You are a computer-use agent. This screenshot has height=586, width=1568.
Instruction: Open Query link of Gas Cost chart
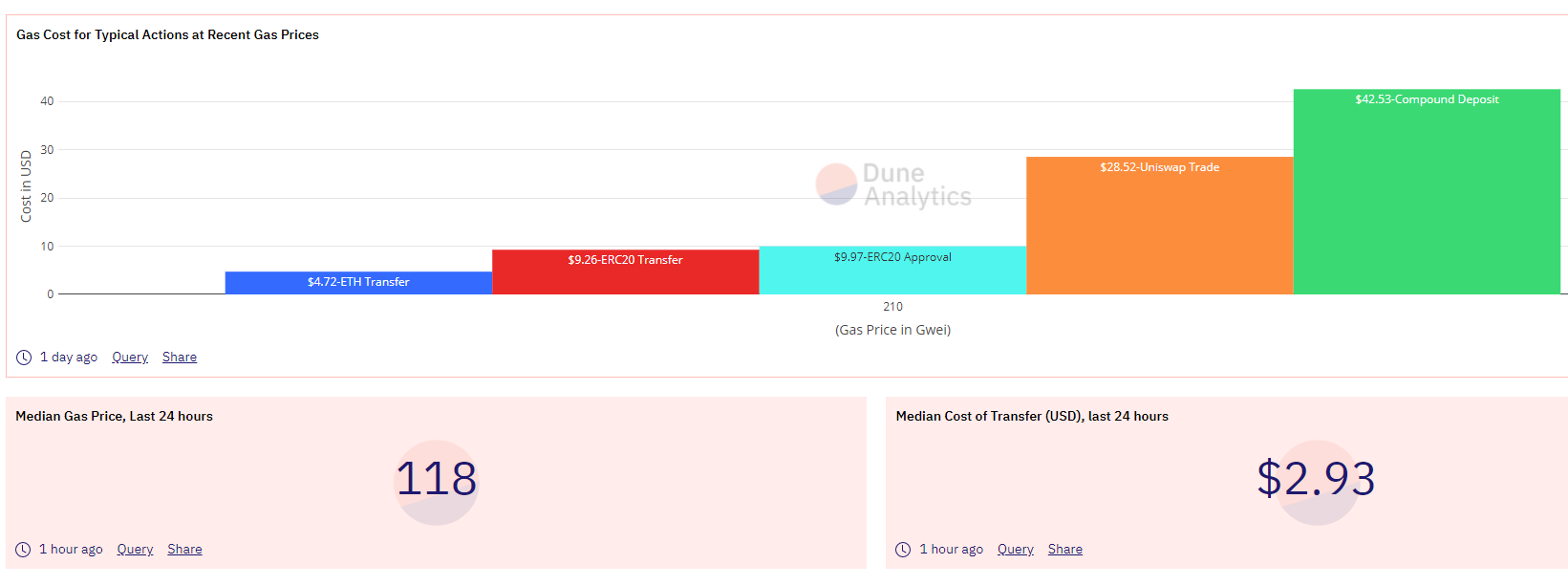pyautogui.click(x=130, y=358)
